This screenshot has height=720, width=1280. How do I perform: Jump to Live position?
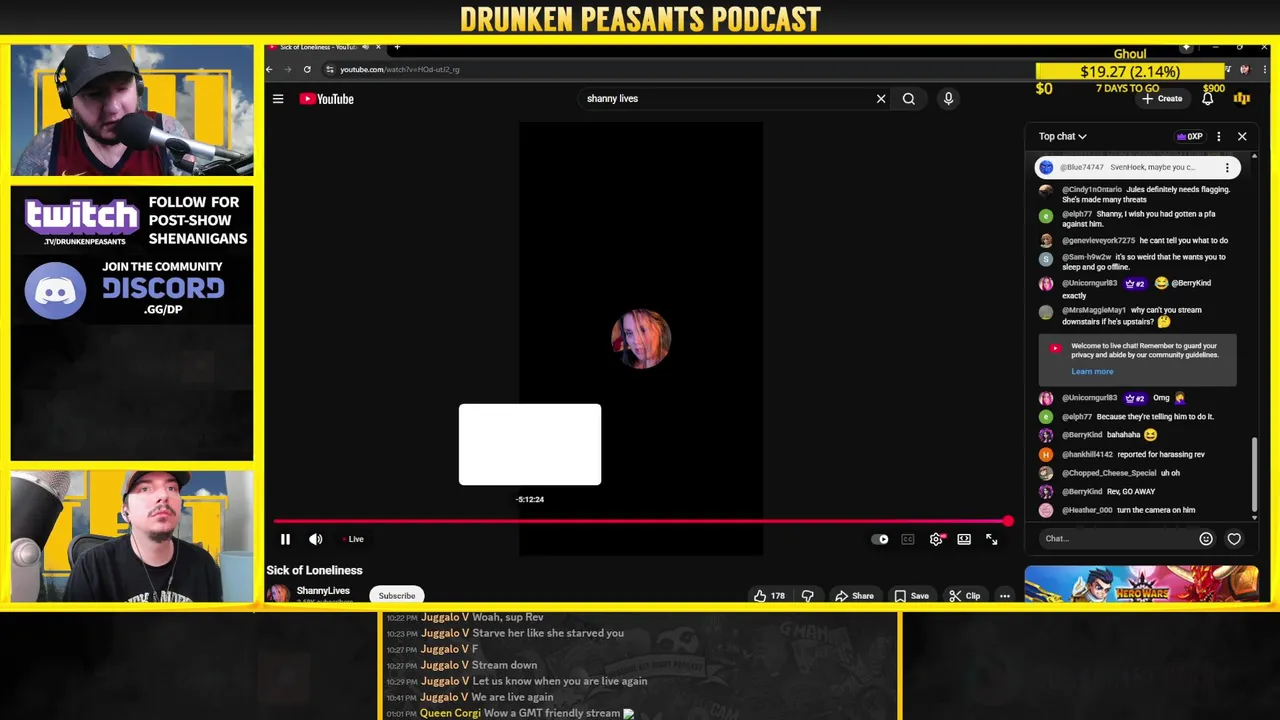coord(354,539)
